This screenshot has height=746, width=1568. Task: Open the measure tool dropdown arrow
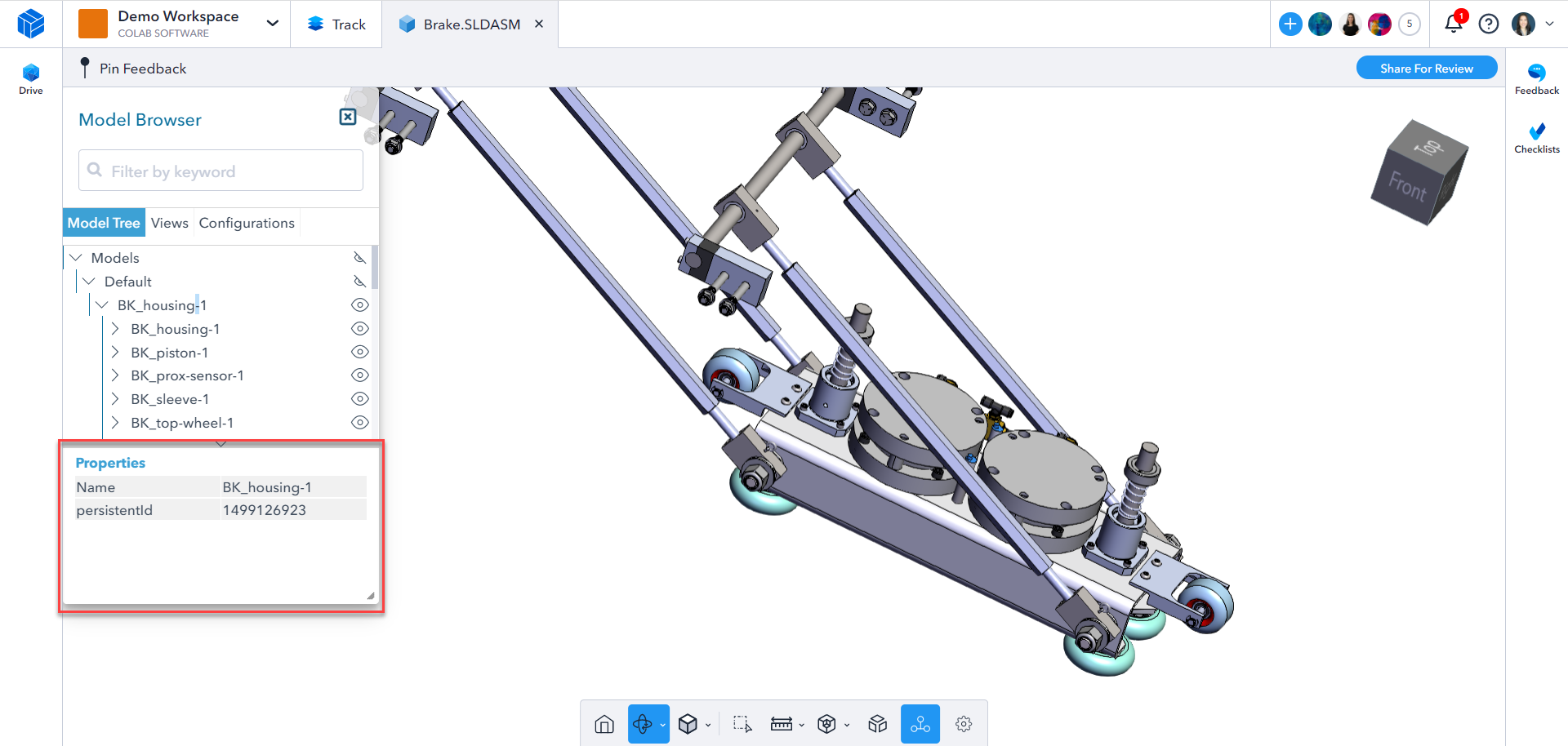(801, 725)
